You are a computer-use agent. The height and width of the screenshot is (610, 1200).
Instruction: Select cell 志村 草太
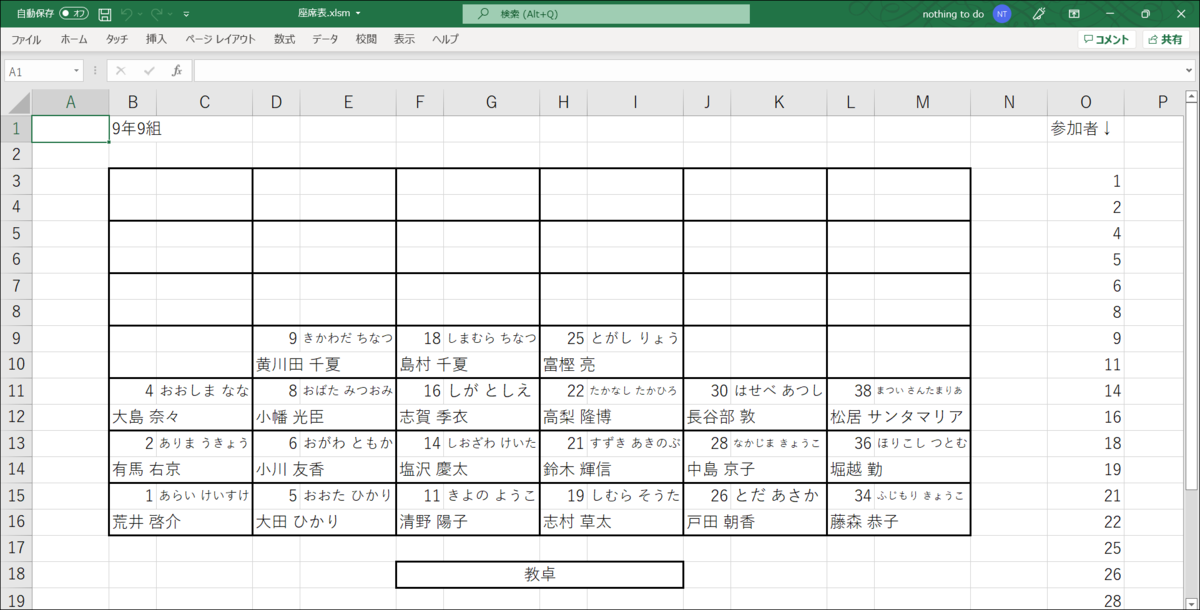pos(612,522)
